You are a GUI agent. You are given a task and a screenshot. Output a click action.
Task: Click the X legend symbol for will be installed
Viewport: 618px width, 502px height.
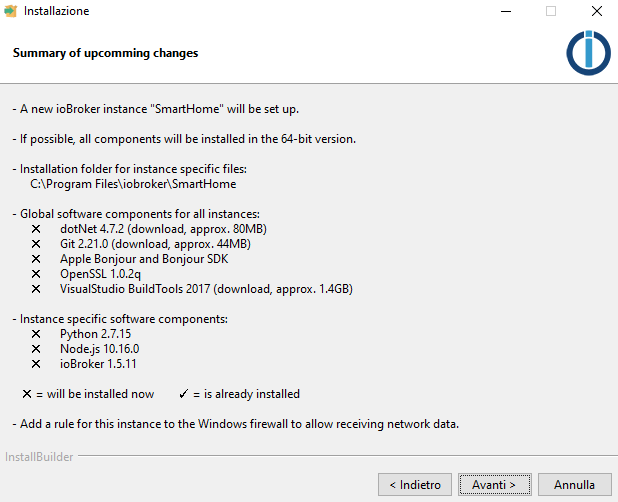(27, 394)
